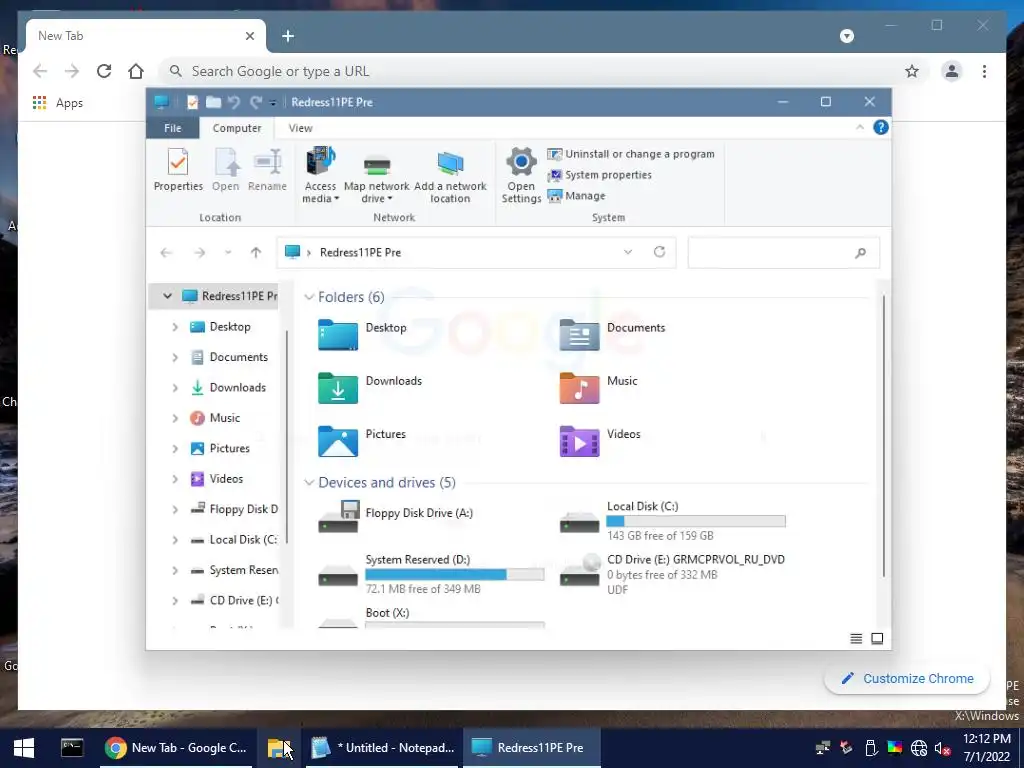Go up one level in Explorer
The width and height of the screenshot is (1024, 768).
(256, 253)
